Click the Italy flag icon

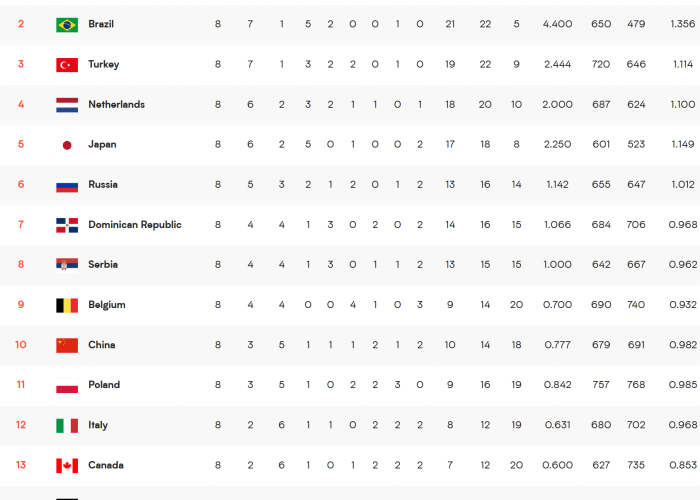coord(67,425)
